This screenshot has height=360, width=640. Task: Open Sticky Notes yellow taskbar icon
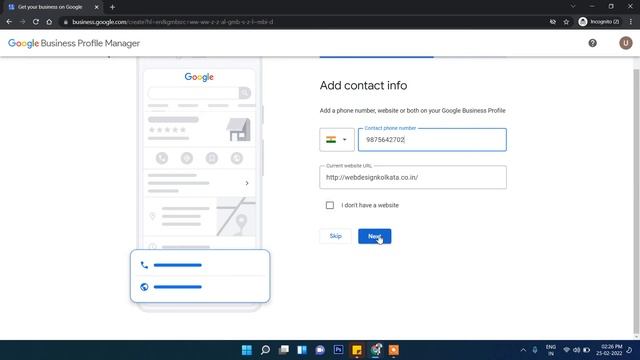[x=357, y=350]
